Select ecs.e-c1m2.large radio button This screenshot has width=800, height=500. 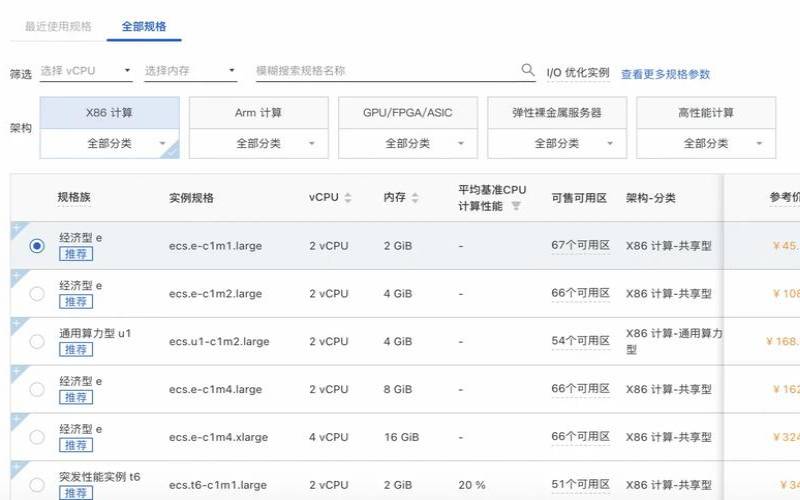pyautogui.click(x=37, y=294)
